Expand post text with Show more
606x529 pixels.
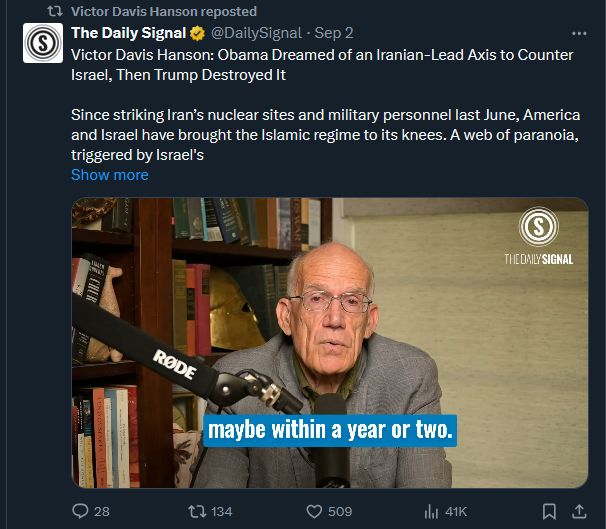point(109,175)
